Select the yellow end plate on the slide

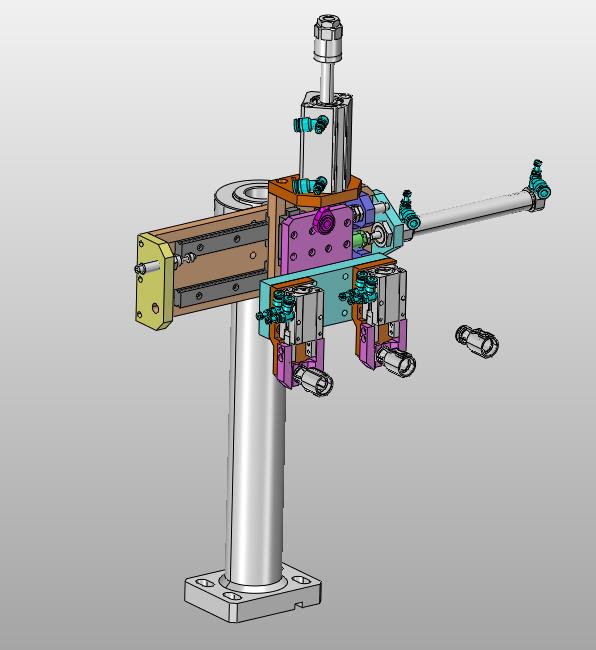point(153,281)
